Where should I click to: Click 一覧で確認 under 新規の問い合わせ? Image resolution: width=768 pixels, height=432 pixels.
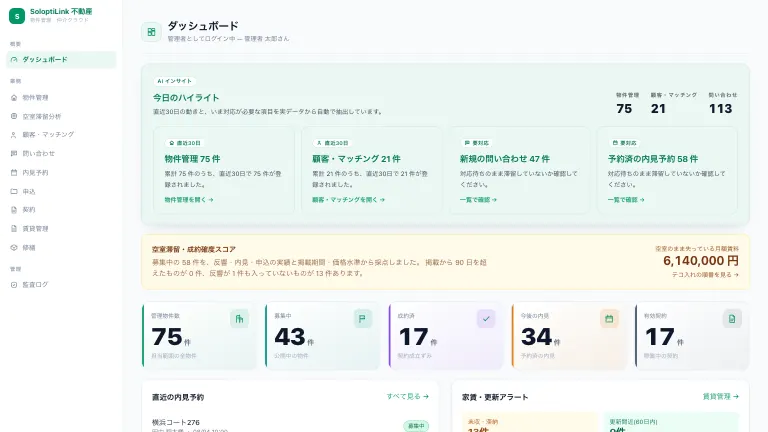(478, 200)
